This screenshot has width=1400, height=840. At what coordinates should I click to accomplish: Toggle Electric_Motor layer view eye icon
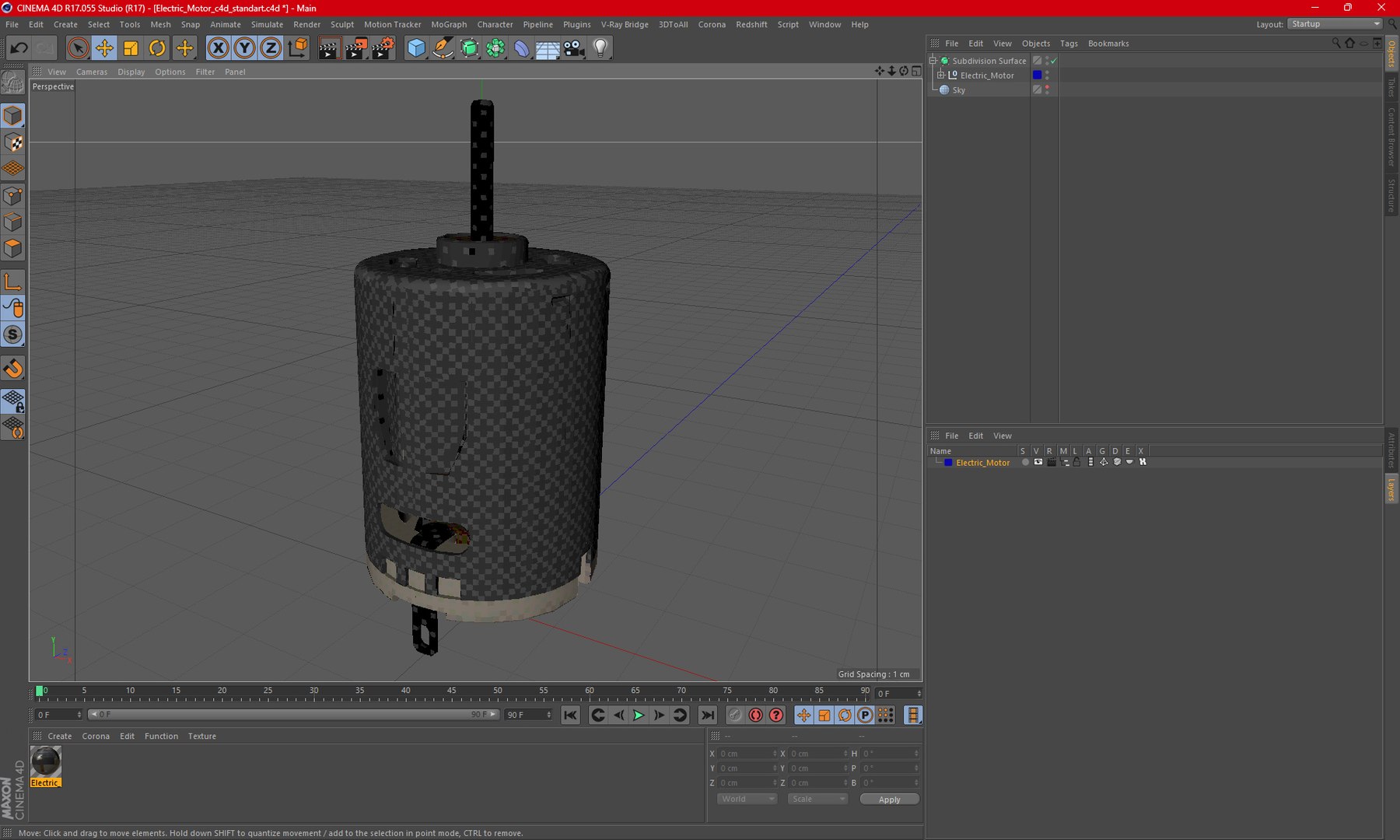pos(1038,462)
